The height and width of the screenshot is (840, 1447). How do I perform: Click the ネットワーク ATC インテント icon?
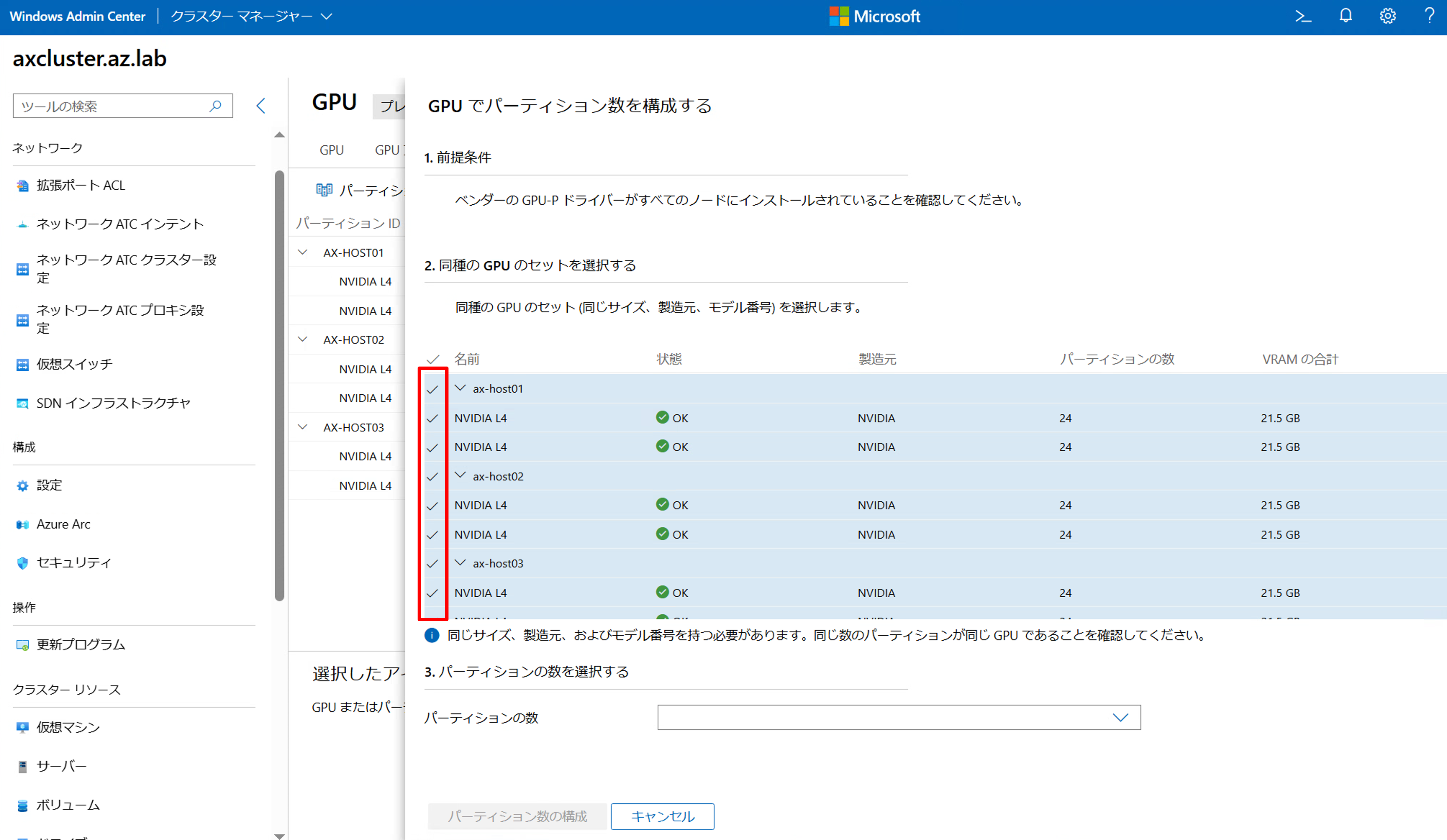point(22,224)
